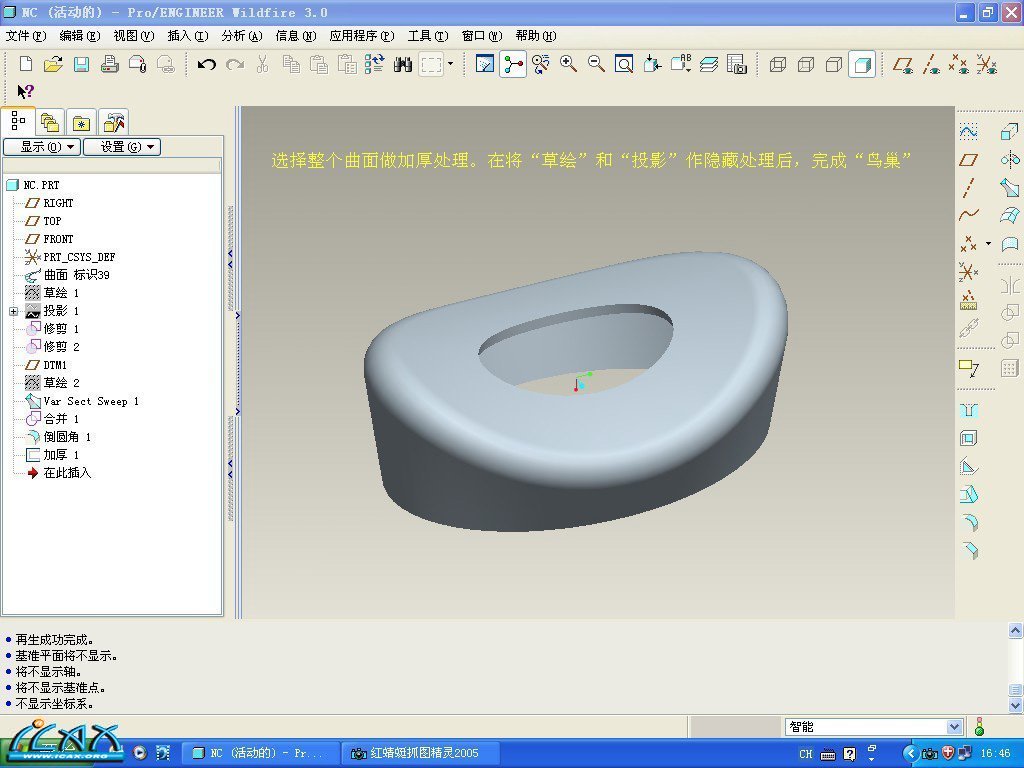This screenshot has height=768, width=1024.
Task: Select 加厚 1 feature in model tree
Action: (60, 455)
